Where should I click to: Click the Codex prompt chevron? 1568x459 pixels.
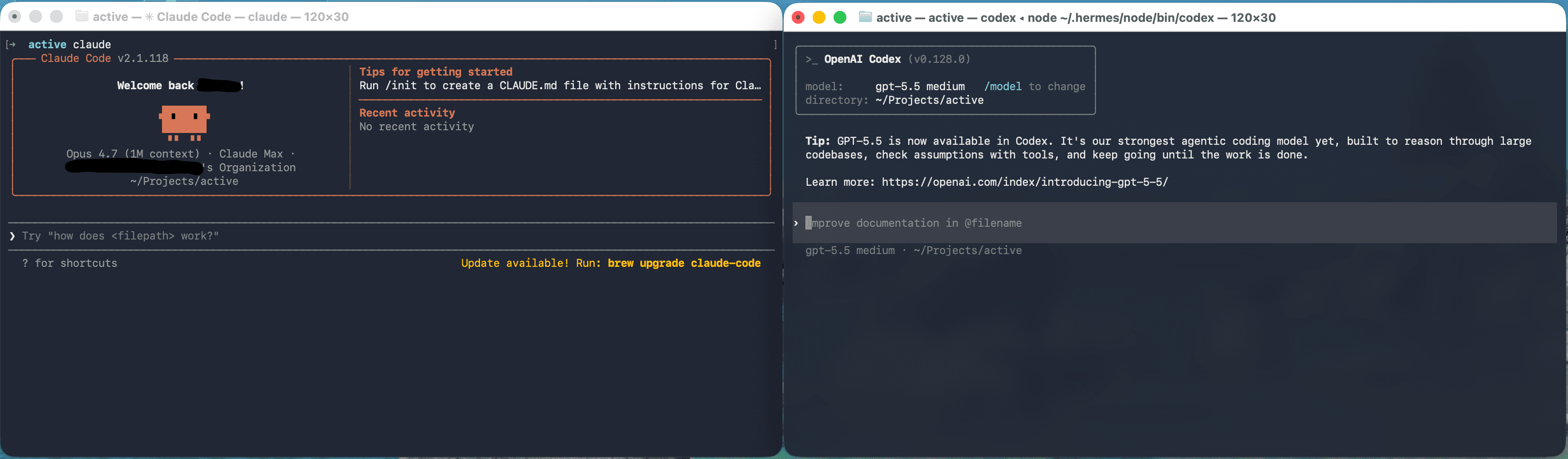[x=796, y=223]
